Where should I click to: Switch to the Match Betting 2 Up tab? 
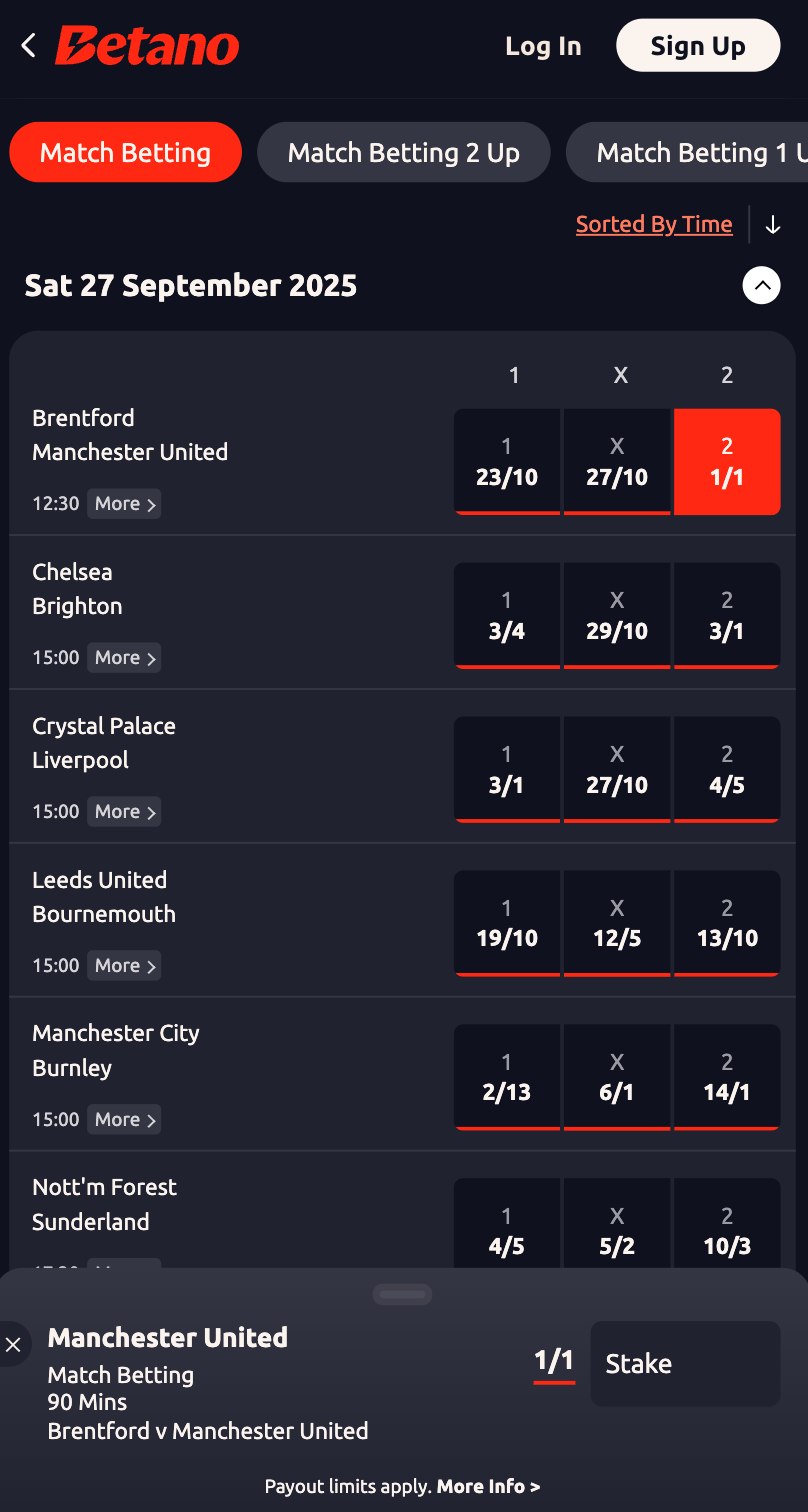(403, 153)
